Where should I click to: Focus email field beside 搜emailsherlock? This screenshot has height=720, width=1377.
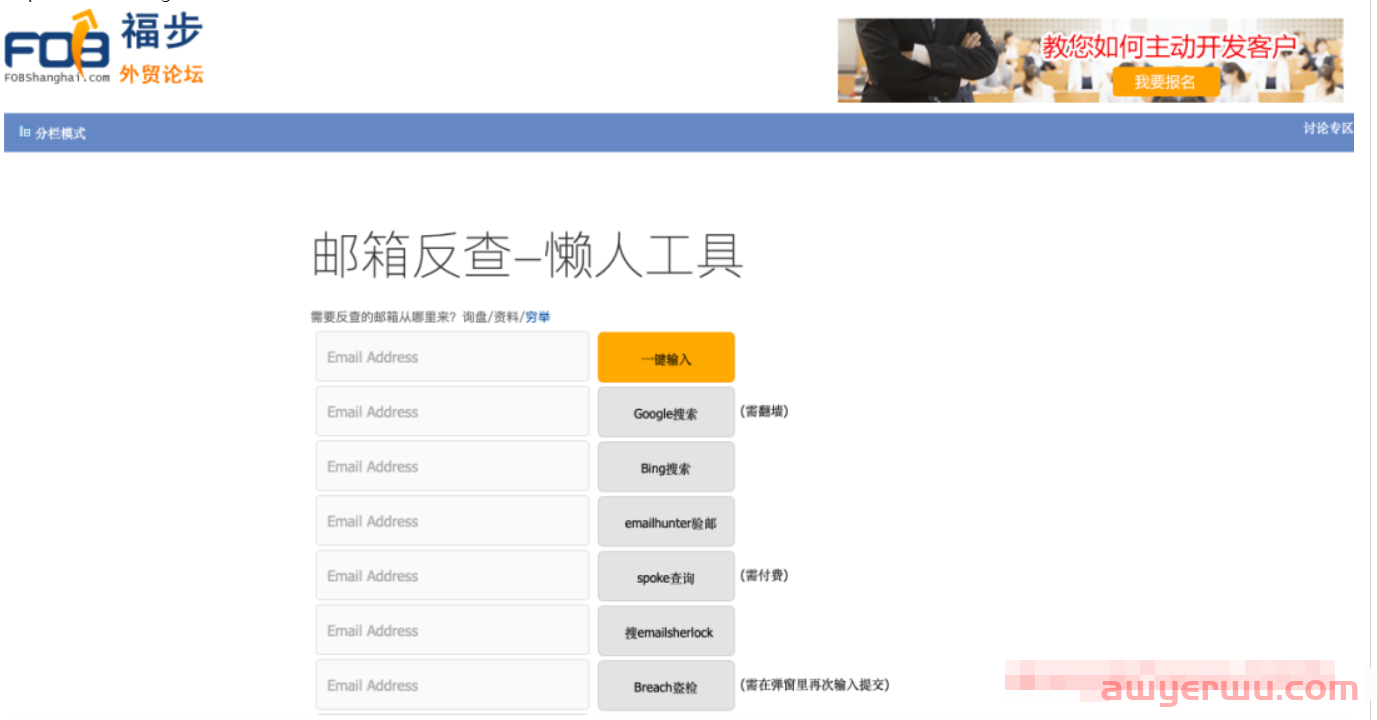(x=452, y=630)
